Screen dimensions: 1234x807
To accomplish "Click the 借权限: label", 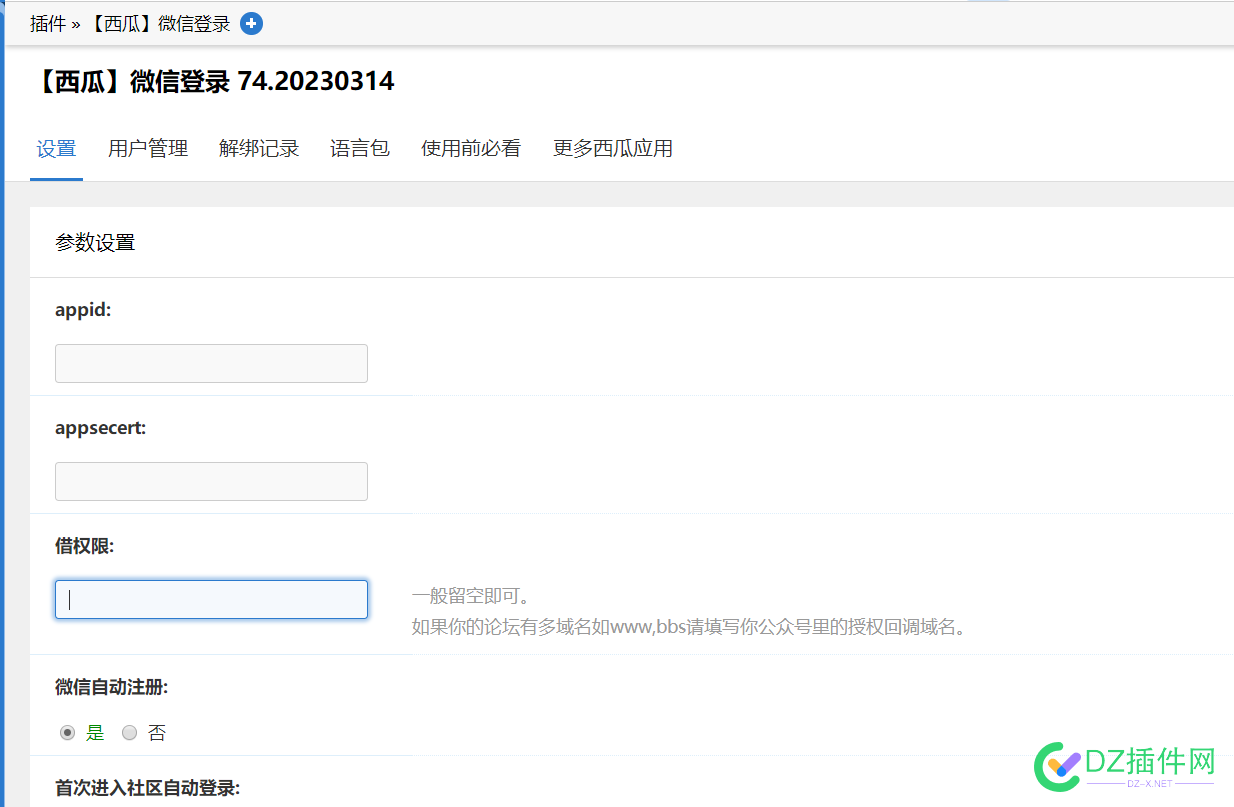I will coord(85,546).
